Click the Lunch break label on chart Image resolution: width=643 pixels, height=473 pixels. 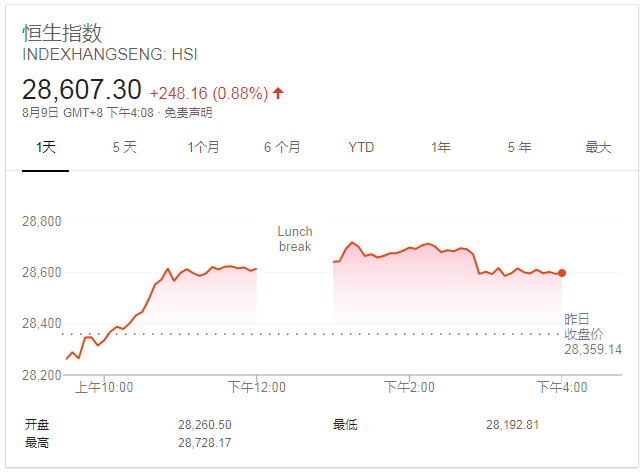pyautogui.click(x=295, y=239)
